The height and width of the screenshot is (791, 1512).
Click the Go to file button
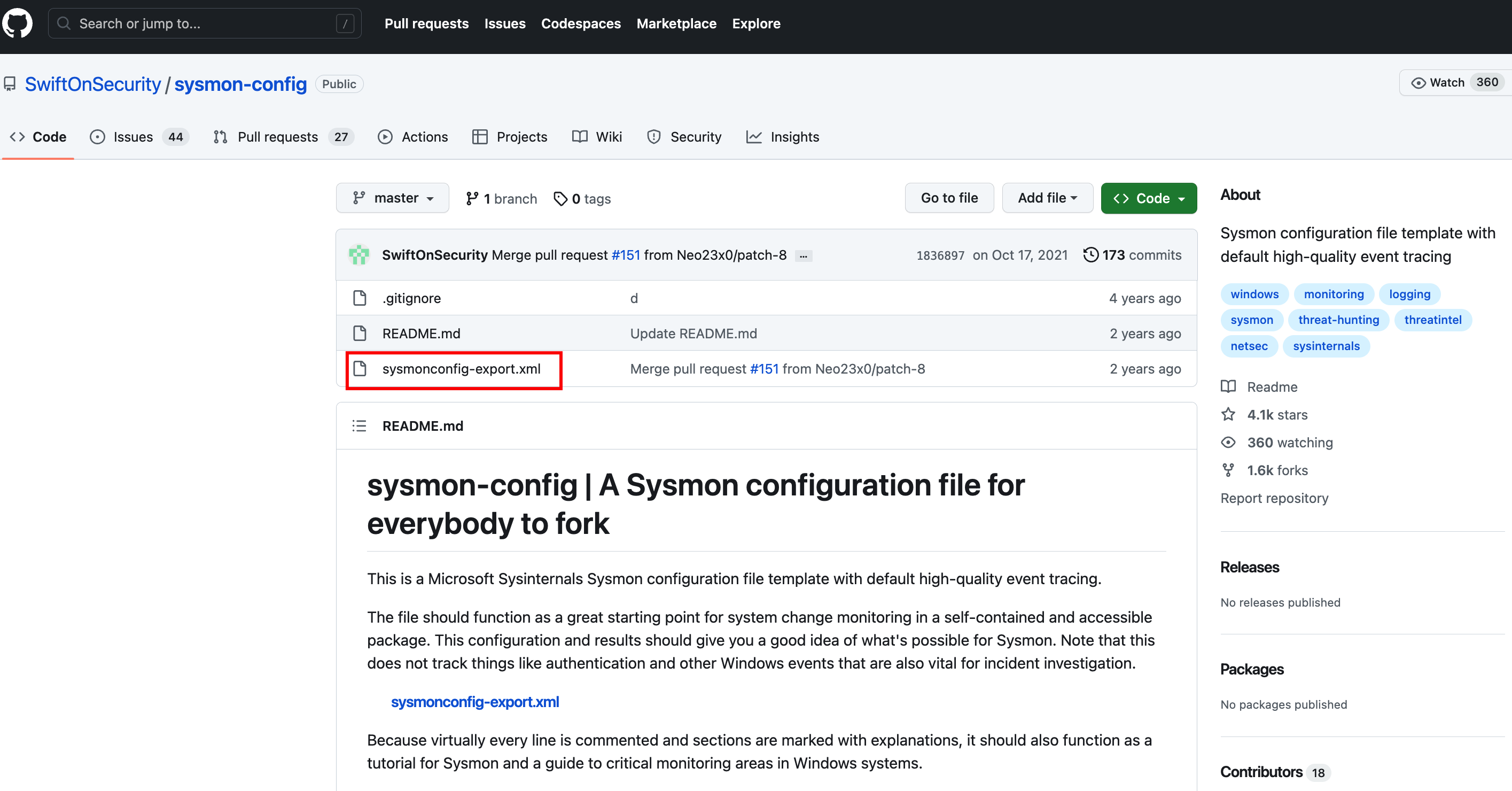(x=949, y=198)
